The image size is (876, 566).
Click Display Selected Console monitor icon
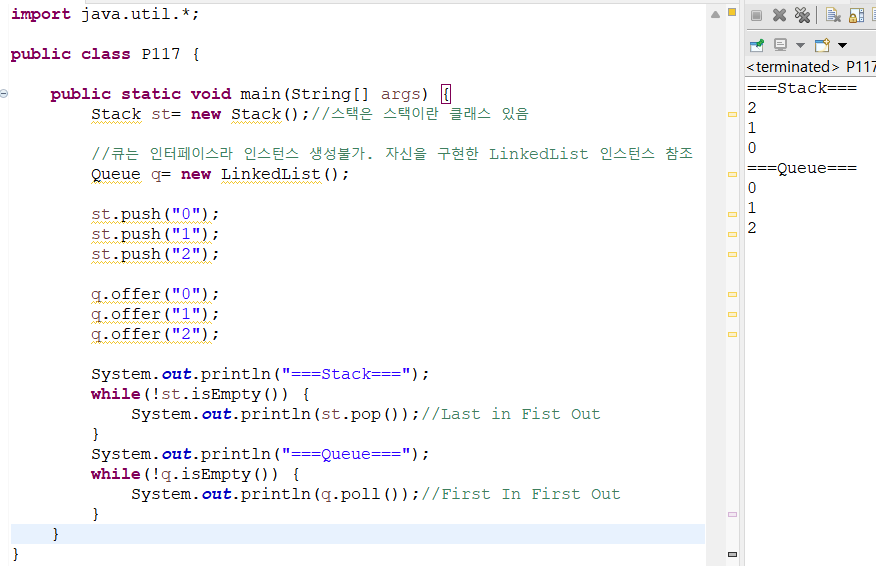coord(780,45)
